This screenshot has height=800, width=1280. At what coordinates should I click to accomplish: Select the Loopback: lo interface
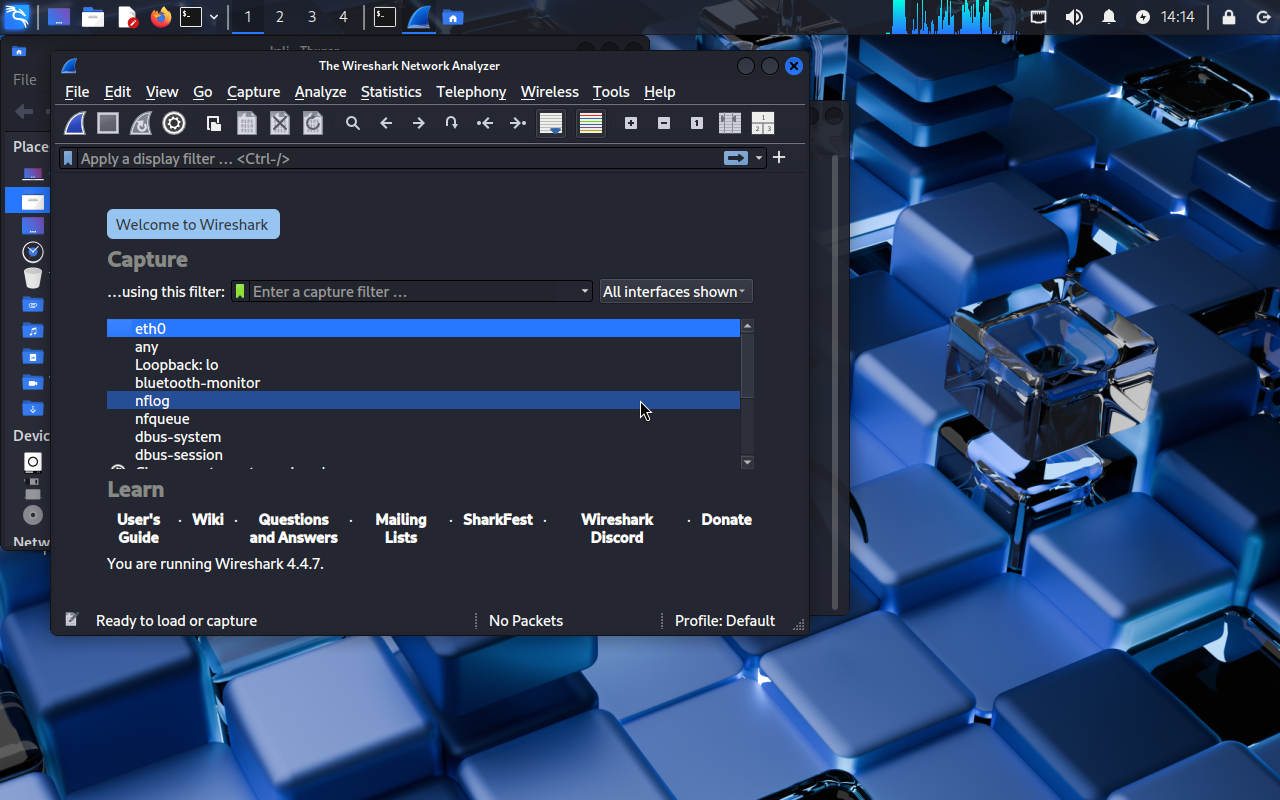tap(423, 364)
